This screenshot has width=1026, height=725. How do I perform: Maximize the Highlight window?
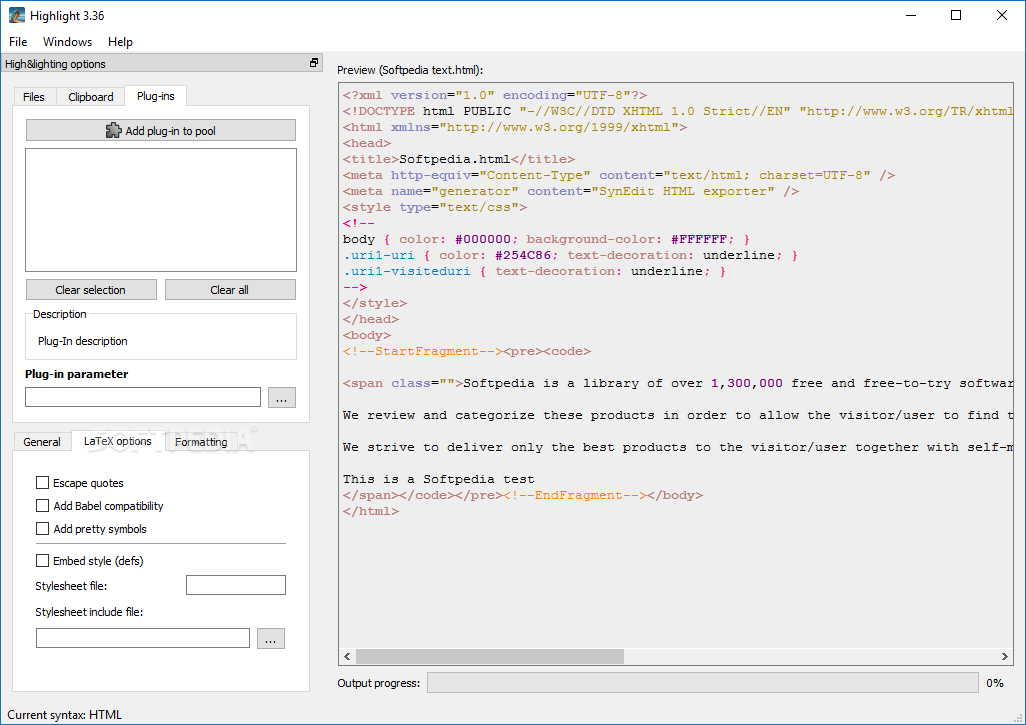point(956,15)
